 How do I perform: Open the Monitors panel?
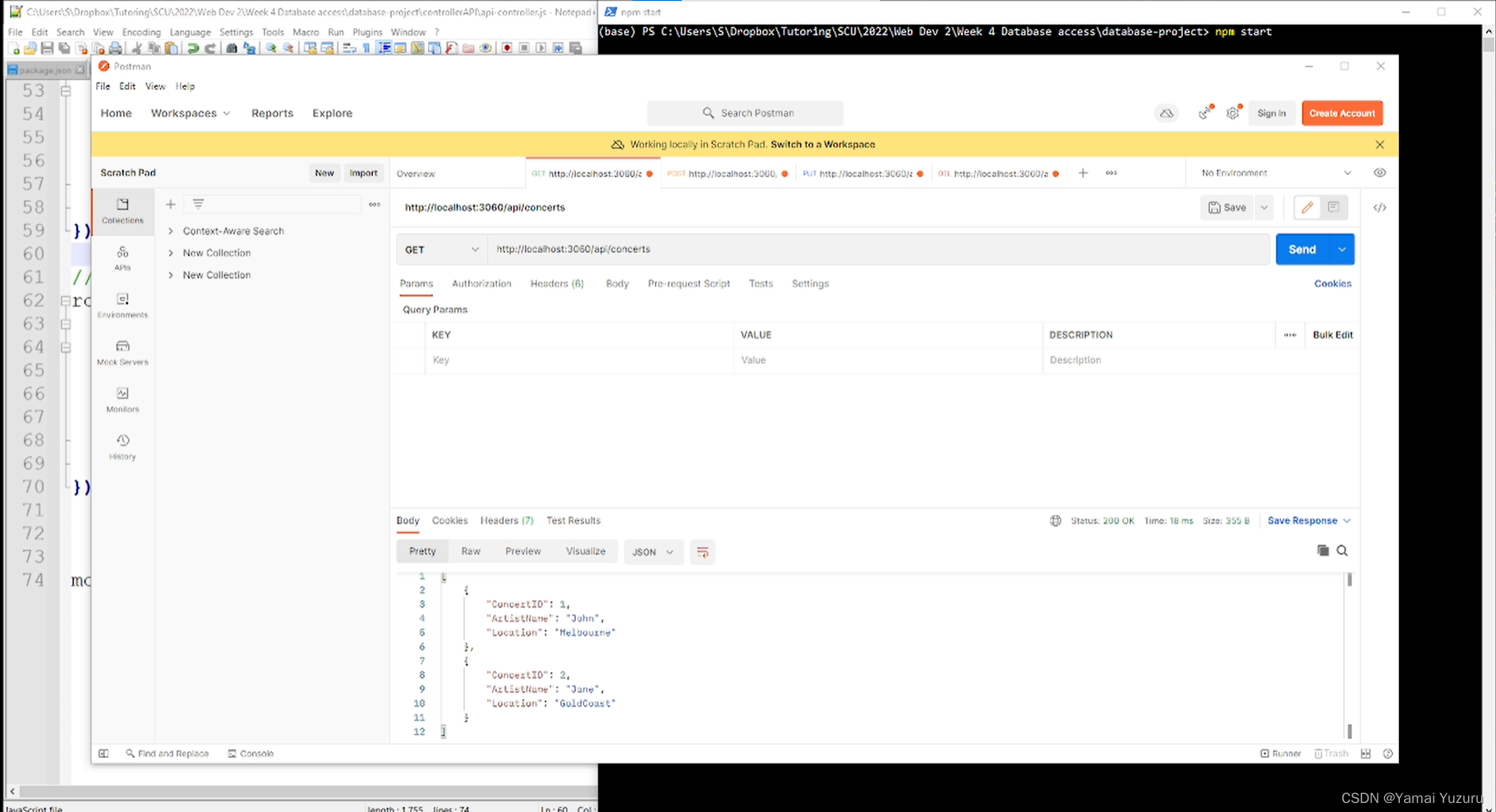[x=122, y=400]
